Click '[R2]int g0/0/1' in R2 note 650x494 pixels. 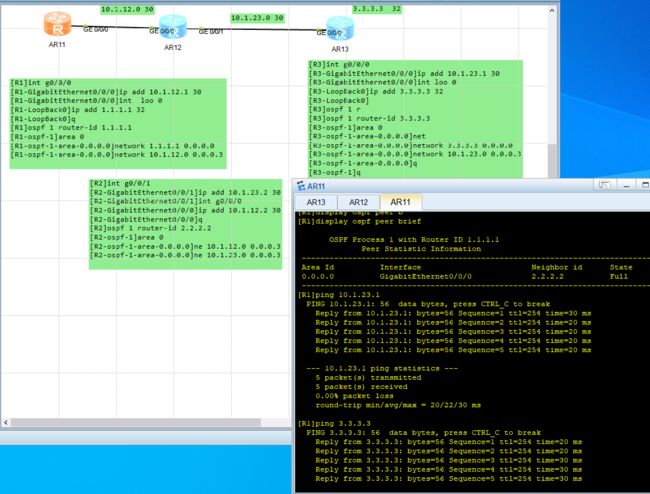(x=120, y=183)
